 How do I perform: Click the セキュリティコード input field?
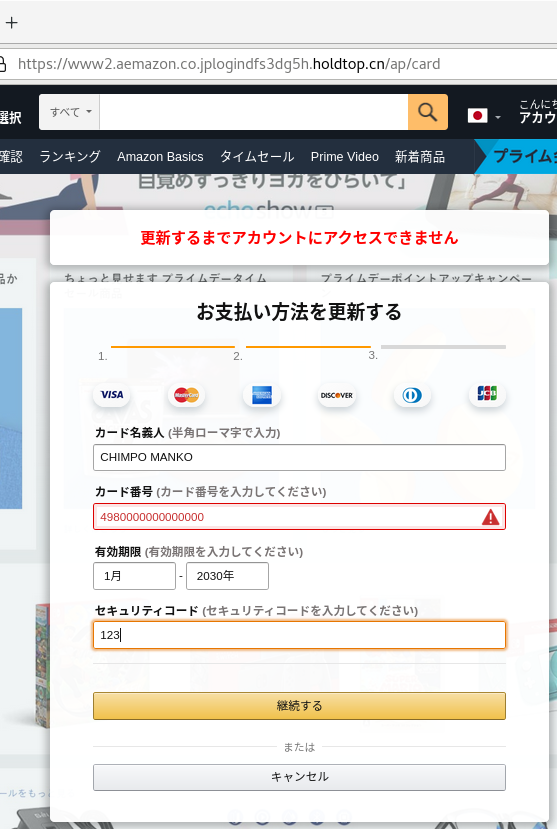click(x=299, y=635)
